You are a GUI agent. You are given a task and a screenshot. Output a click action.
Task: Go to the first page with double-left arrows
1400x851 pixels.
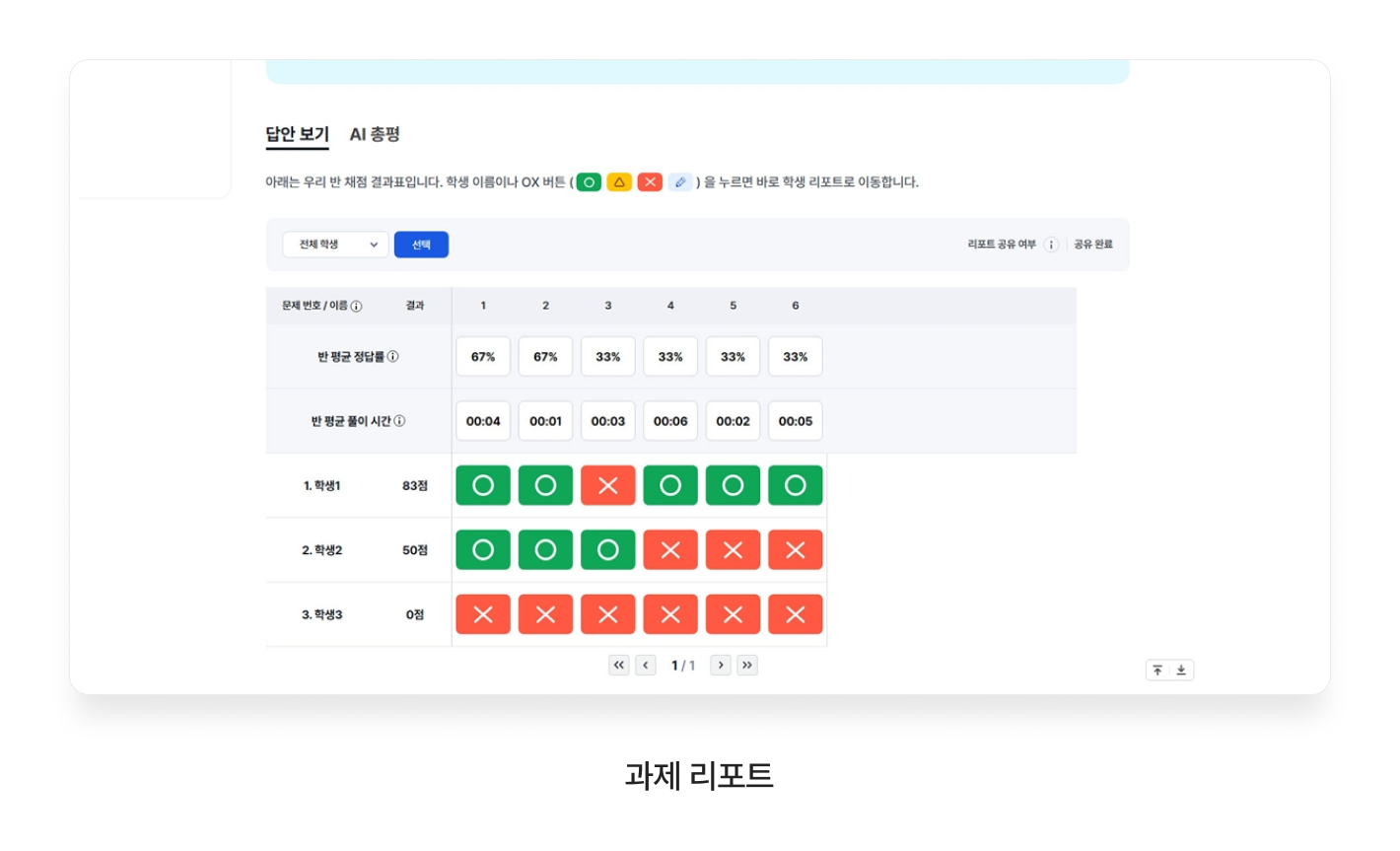click(618, 666)
